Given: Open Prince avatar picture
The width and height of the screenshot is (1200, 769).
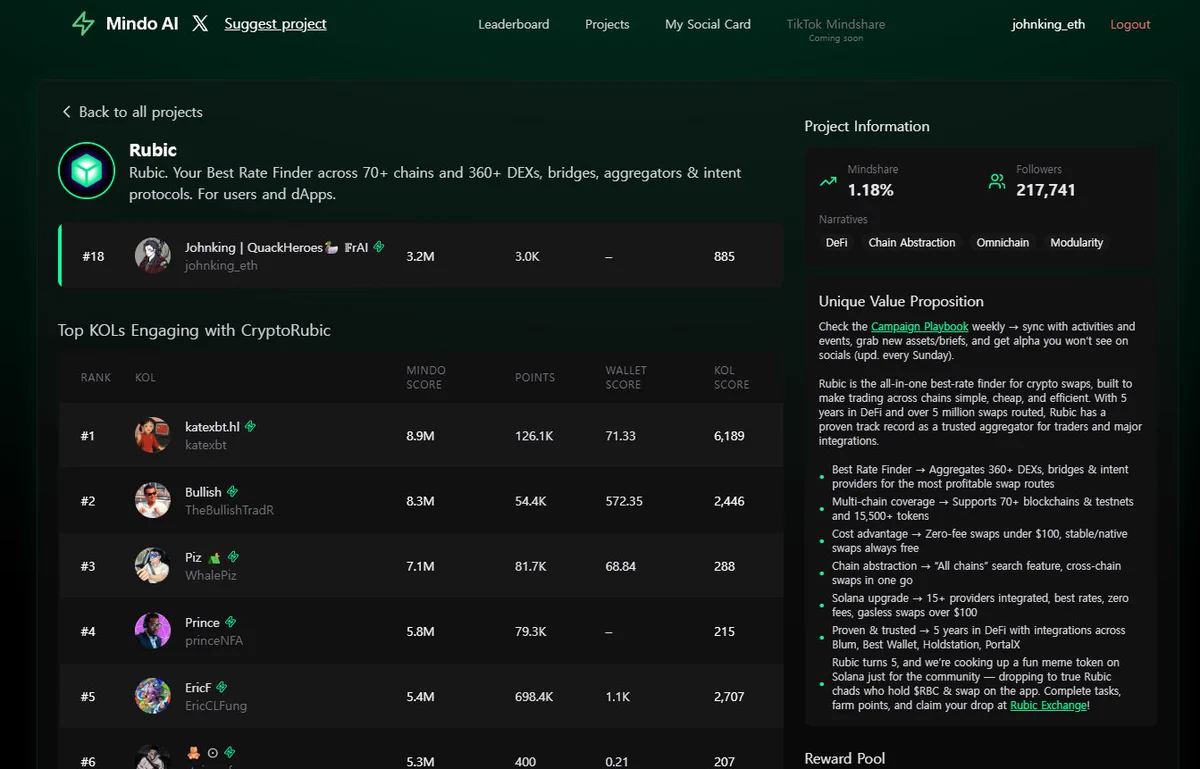Looking at the screenshot, I should (x=152, y=631).
